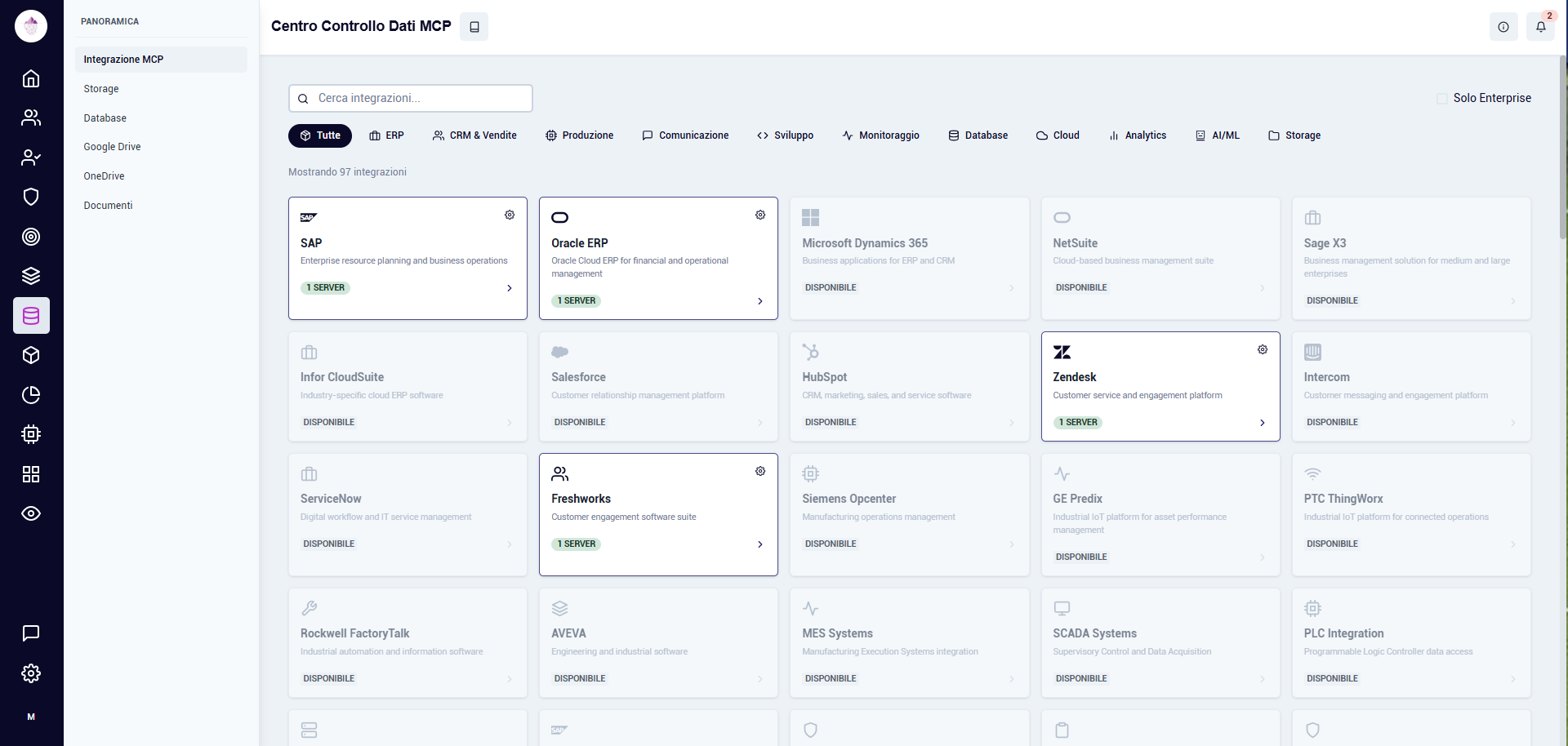
Task: Expand the Zendesk integration chevron
Action: pyautogui.click(x=1262, y=423)
